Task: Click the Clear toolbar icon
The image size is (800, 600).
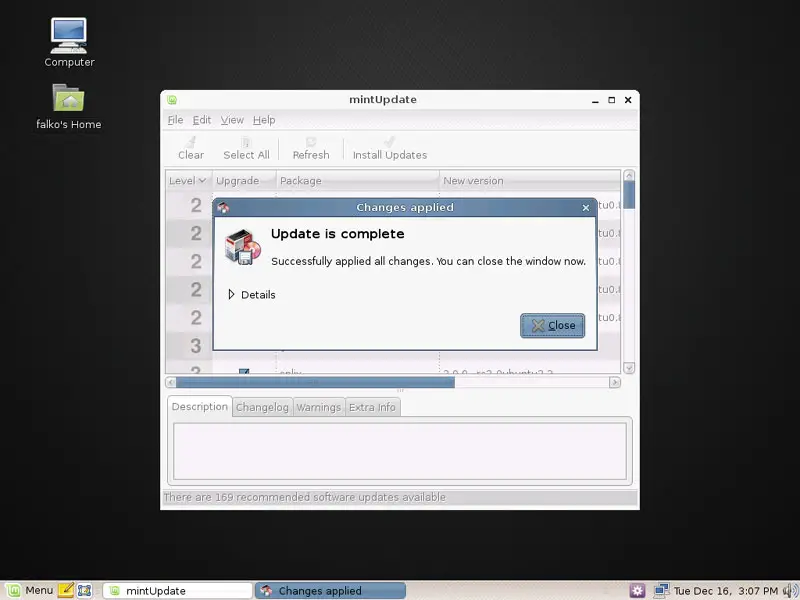Action: coord(191,148)
